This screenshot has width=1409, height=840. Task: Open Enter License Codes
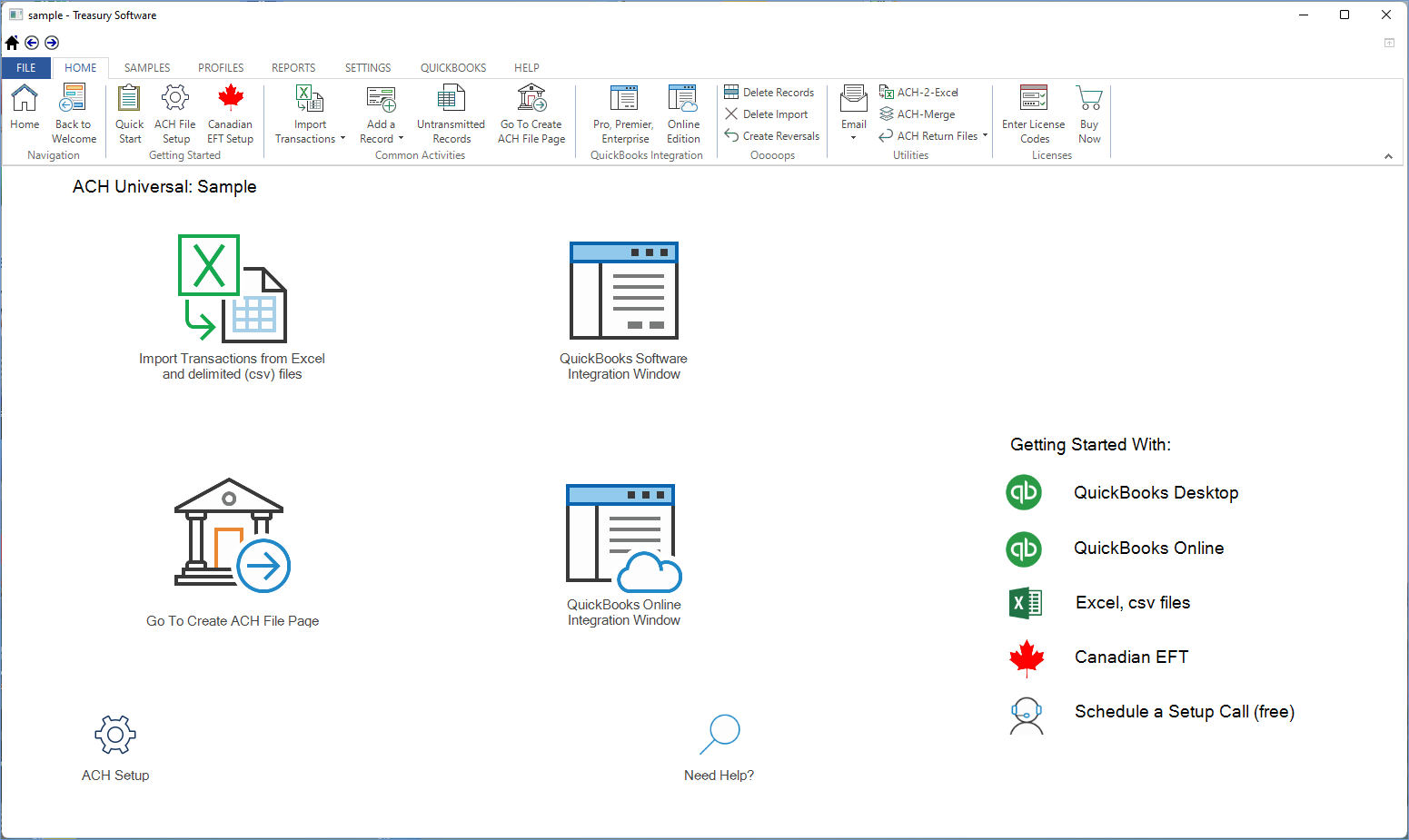pos(1033,114)
